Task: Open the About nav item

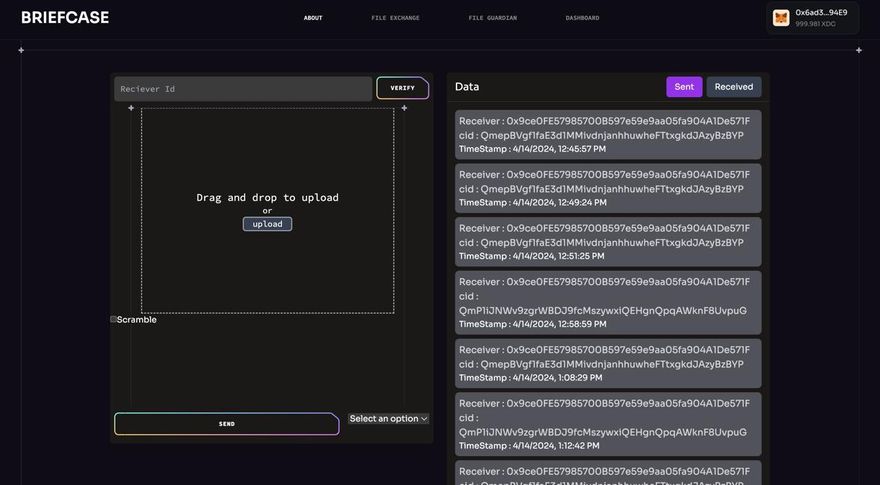Action: pyautogui.click(x=313, y=18)
